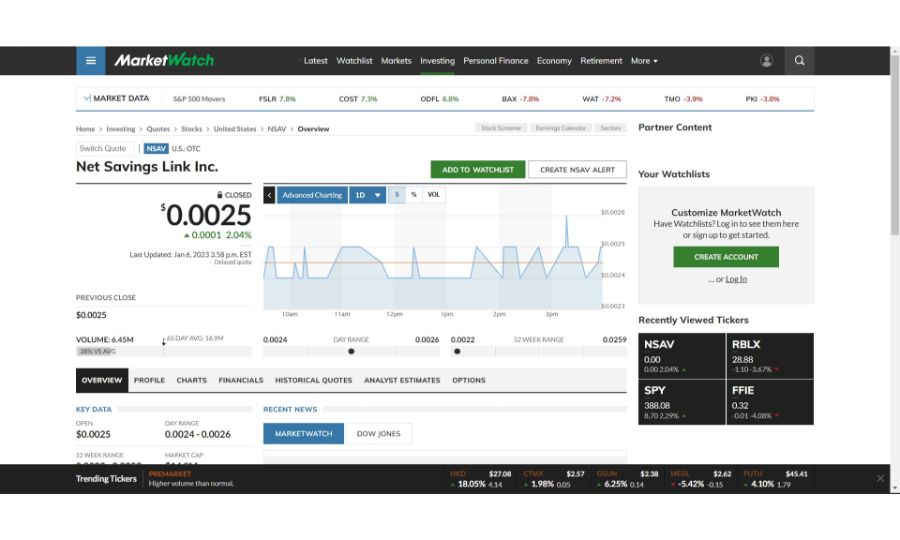
Task: Toggle percent chart view
Action: click(x=413, y=195)
